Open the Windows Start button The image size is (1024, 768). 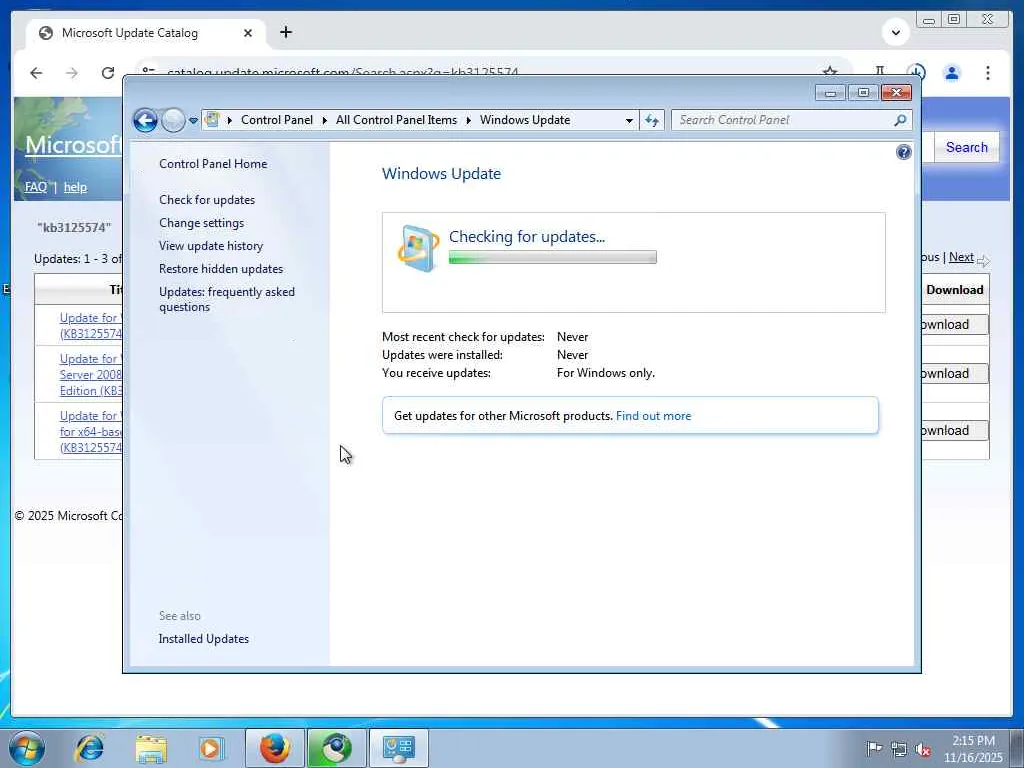point(27,748)
